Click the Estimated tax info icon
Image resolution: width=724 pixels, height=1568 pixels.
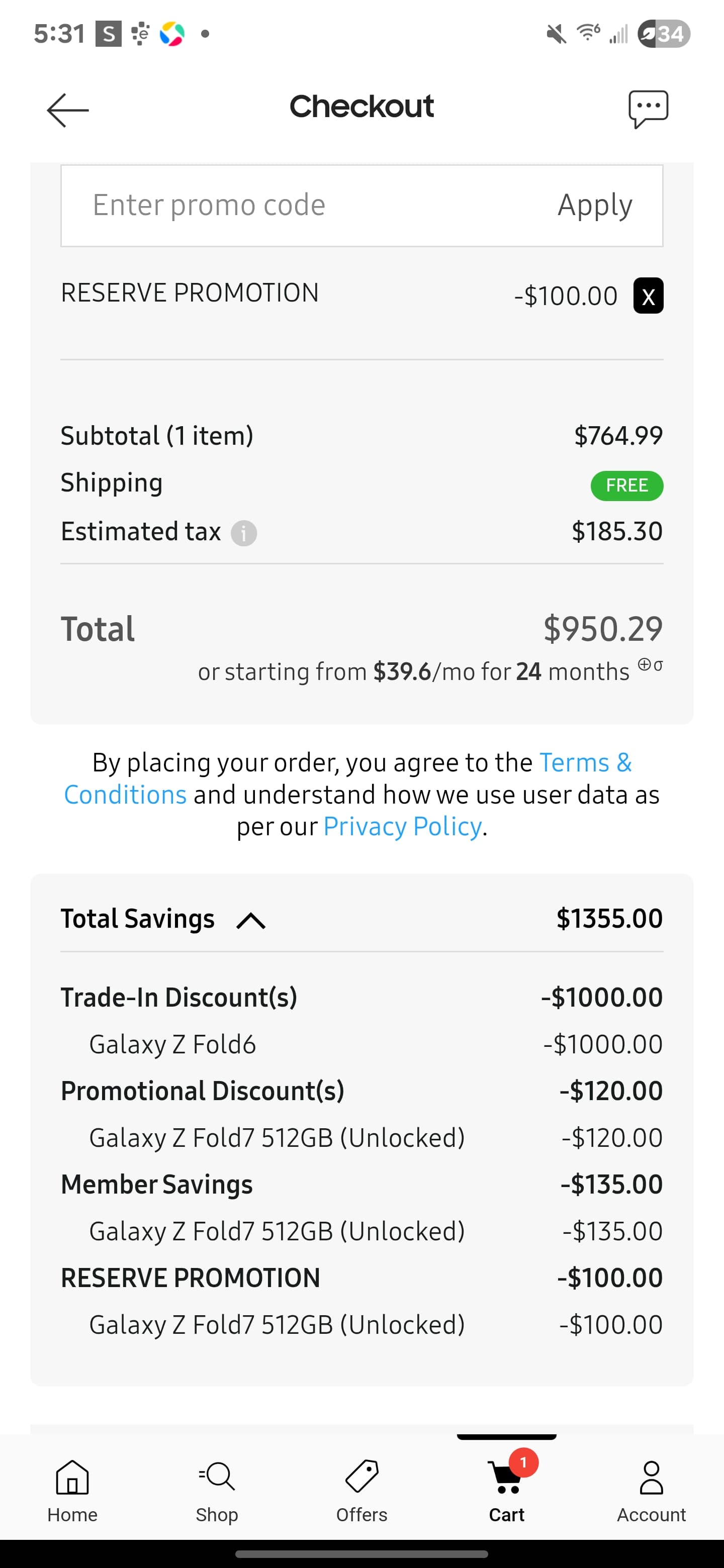pyautogui.click(x=243, y=533)
